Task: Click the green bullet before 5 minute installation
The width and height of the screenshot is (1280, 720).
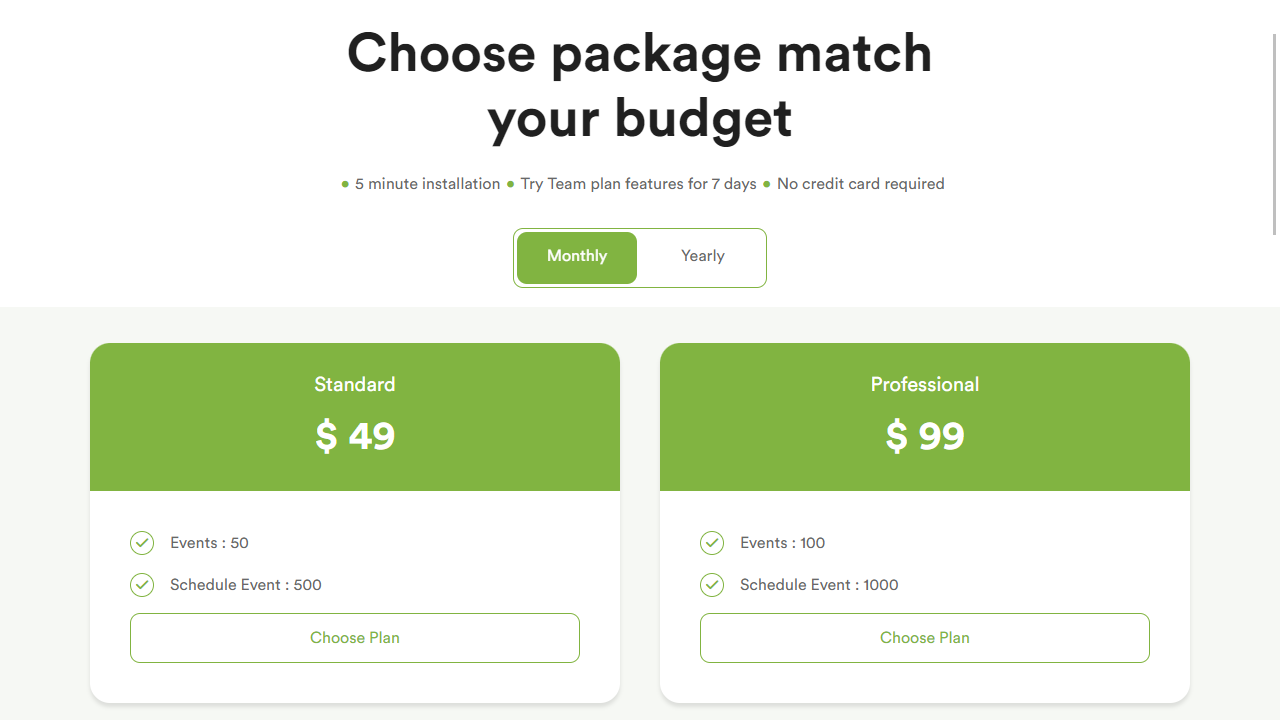Action: [x=345, y=184]
